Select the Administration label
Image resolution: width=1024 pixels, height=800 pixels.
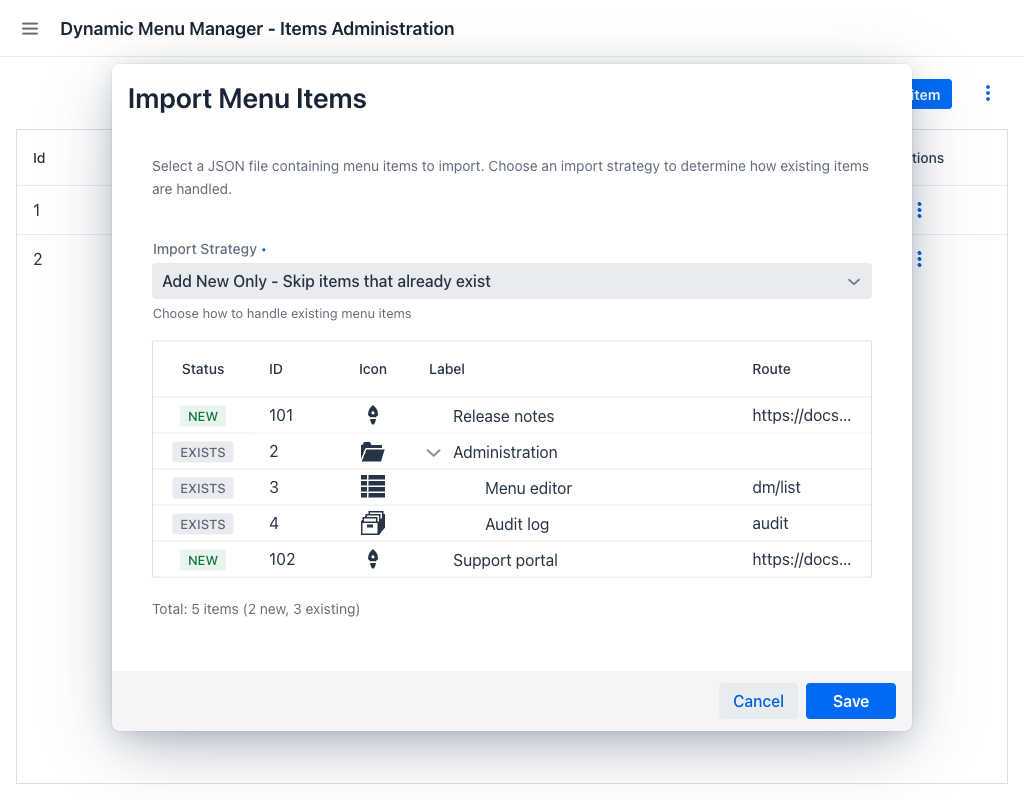[x=505, y=452]
